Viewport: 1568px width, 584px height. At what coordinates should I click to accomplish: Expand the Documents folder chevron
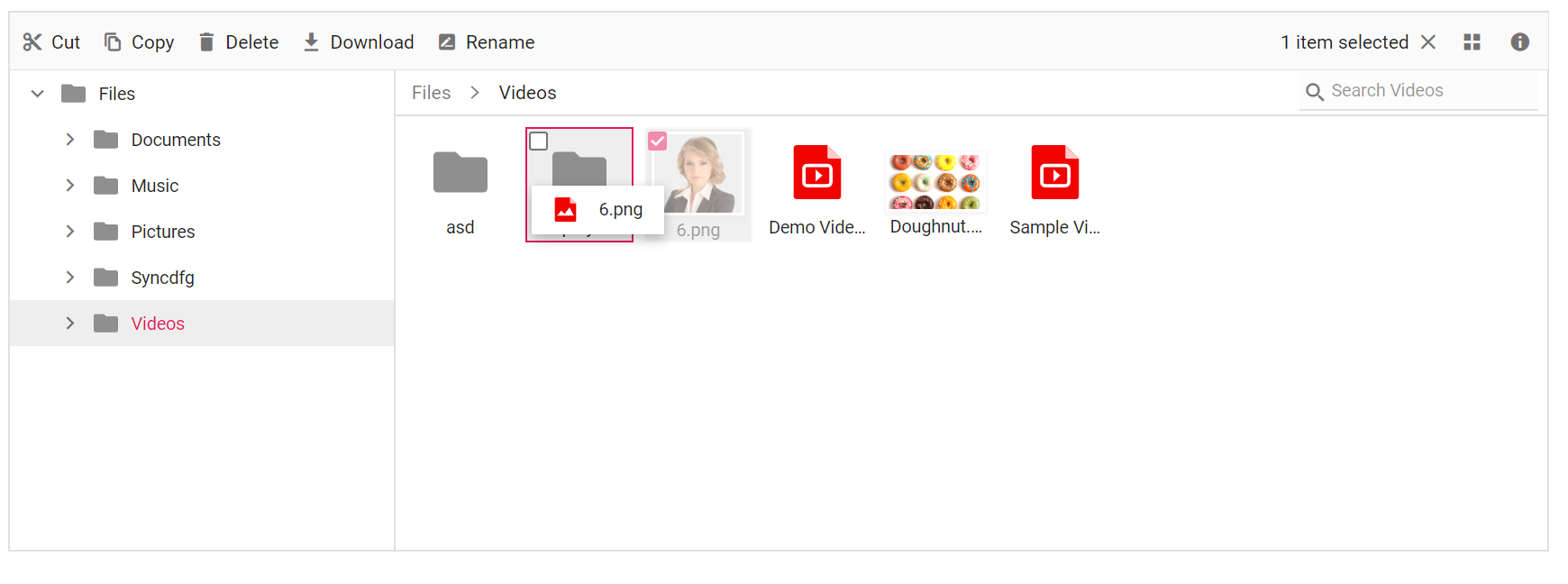click(x=70, y=140)
